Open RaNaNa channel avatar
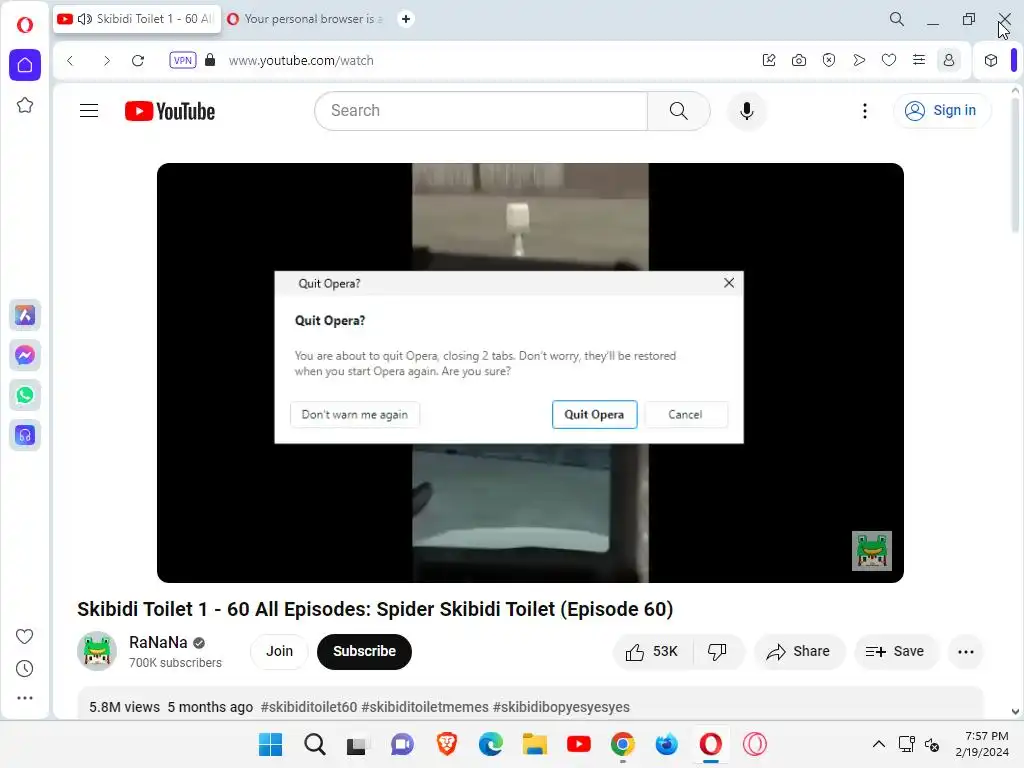This screenshot has height=768, width=1024. (x=97, y=651)
